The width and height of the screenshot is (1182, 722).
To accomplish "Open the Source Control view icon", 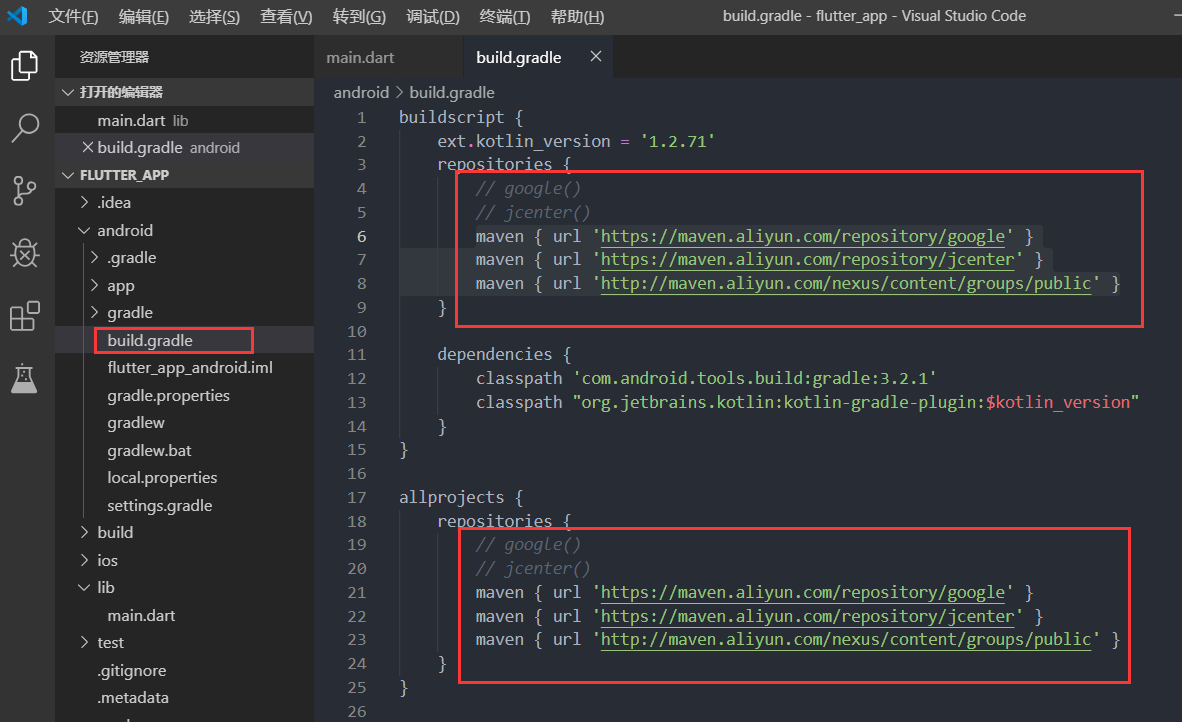I will click(25, 190).
